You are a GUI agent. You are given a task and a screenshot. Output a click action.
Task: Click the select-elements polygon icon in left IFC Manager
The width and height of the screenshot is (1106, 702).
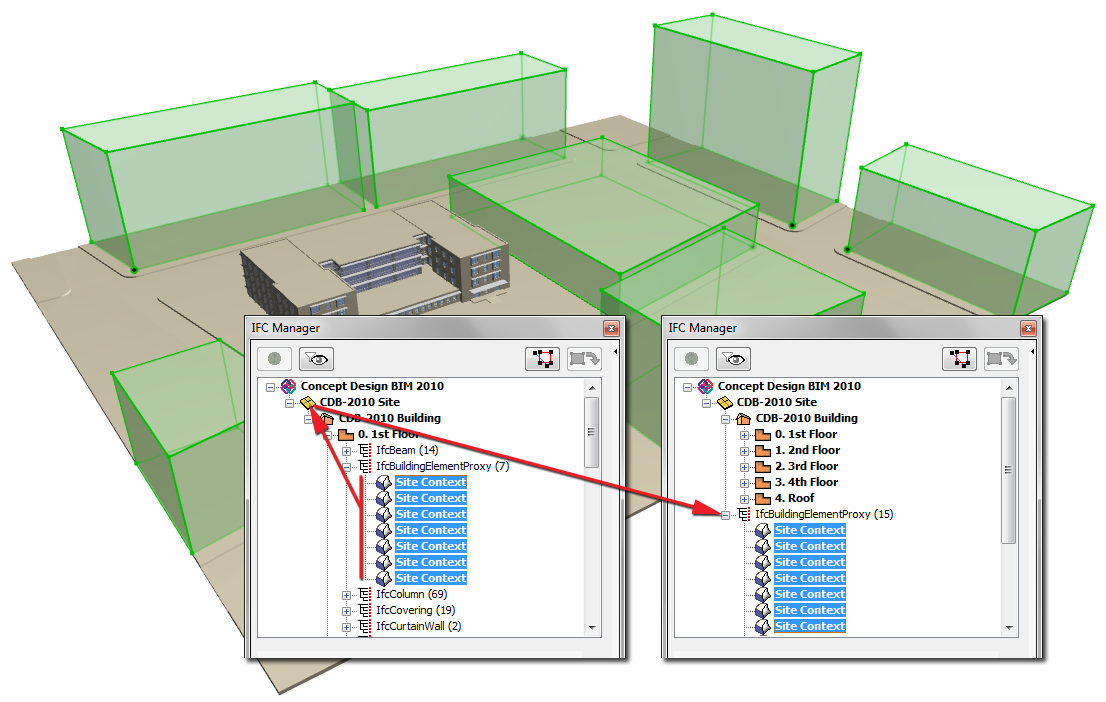542,359
